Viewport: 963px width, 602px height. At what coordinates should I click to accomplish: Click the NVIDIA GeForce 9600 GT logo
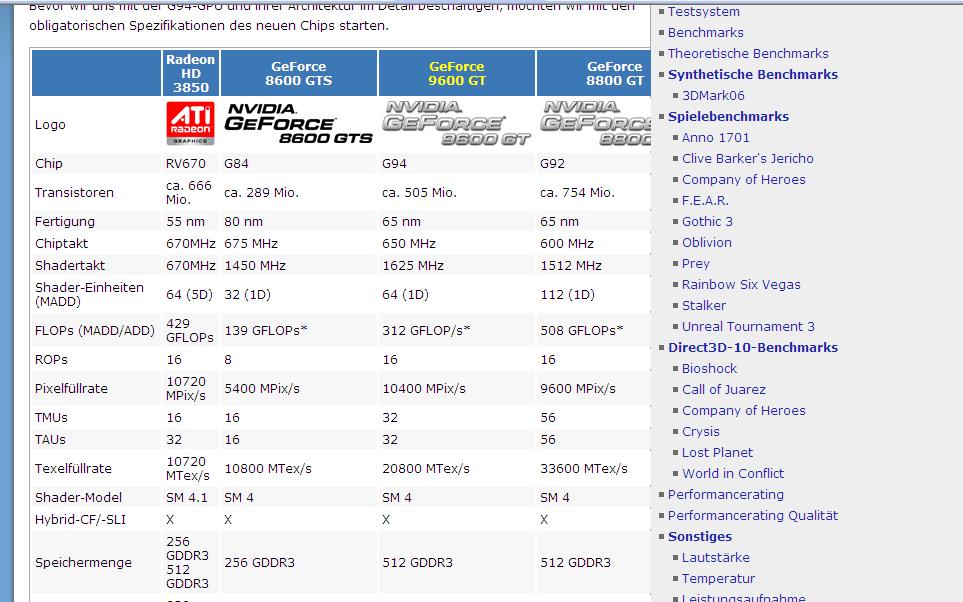pos(456,123)
